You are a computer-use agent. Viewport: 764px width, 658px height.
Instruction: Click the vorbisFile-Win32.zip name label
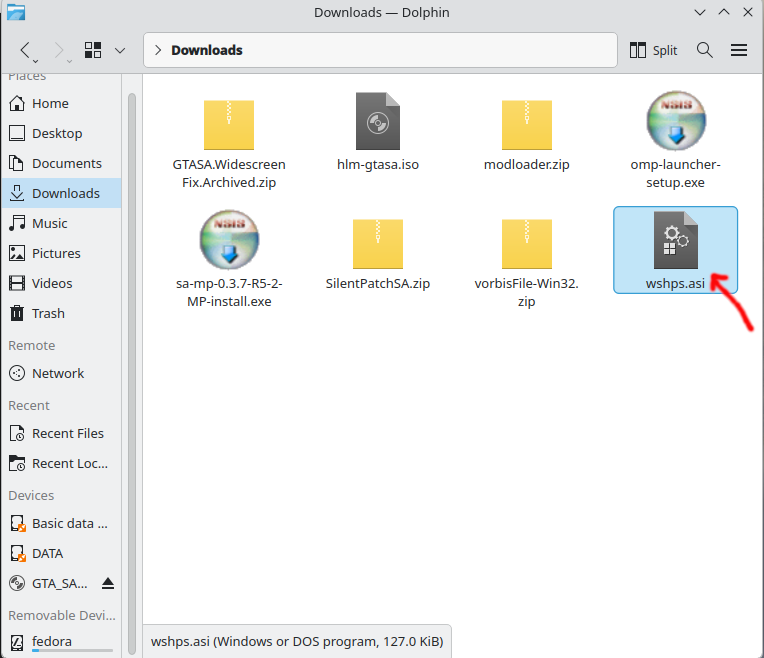526,292
